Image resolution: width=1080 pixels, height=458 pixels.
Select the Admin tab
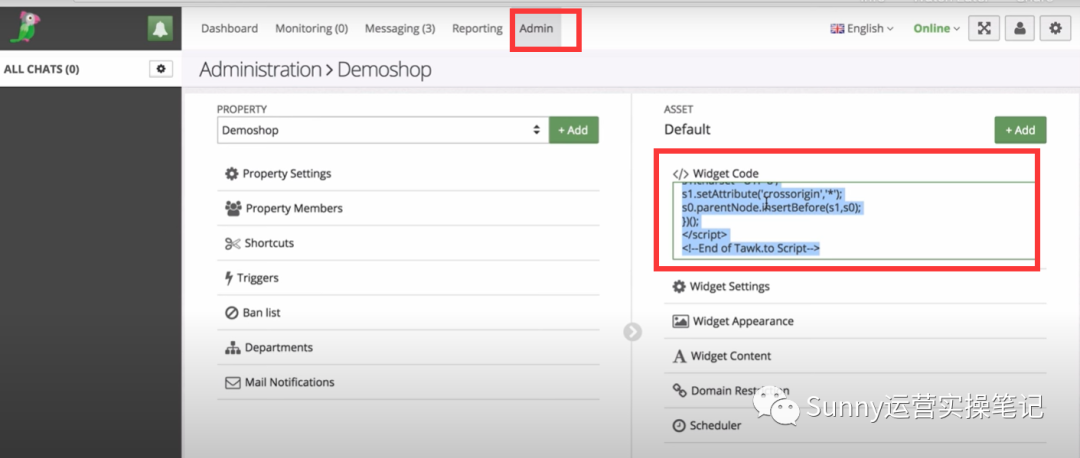point(537,29)
